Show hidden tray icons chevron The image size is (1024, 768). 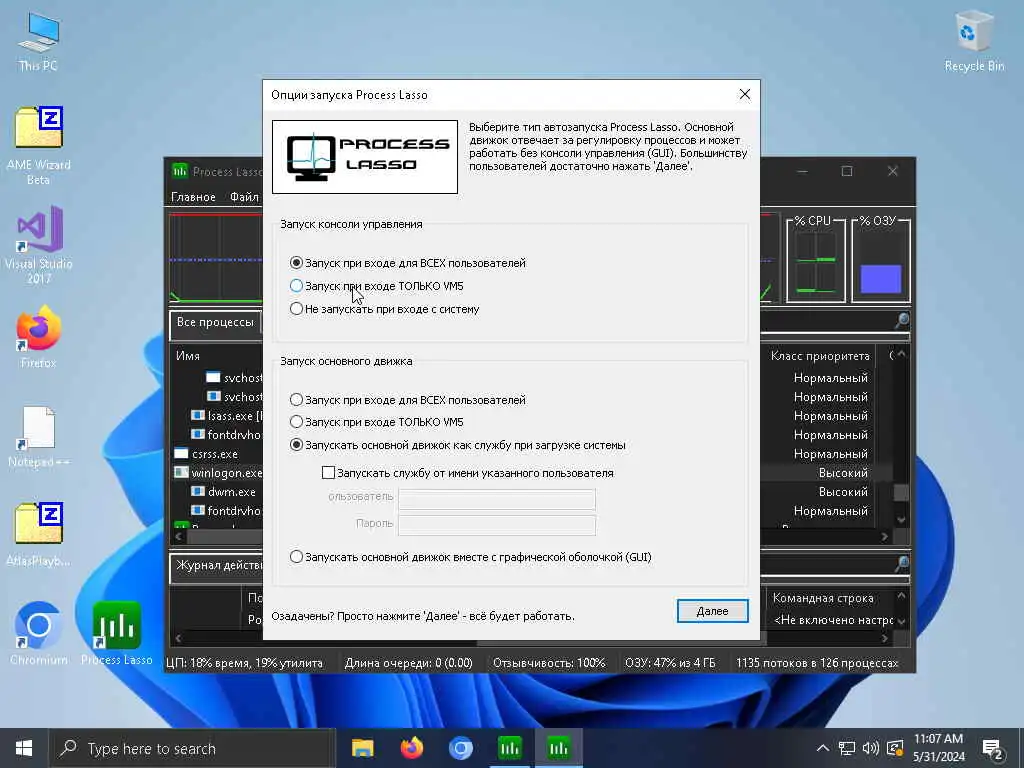point(823,748)
